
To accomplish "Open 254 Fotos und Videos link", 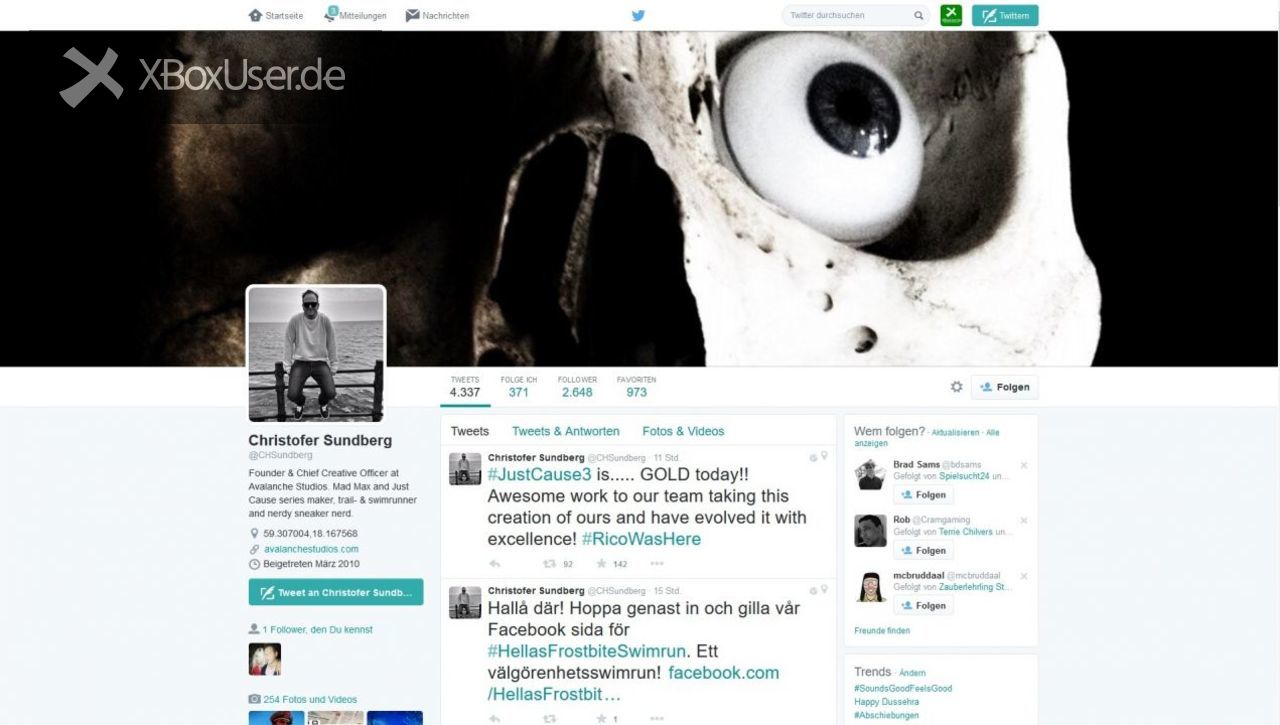I will pos(309,700).
